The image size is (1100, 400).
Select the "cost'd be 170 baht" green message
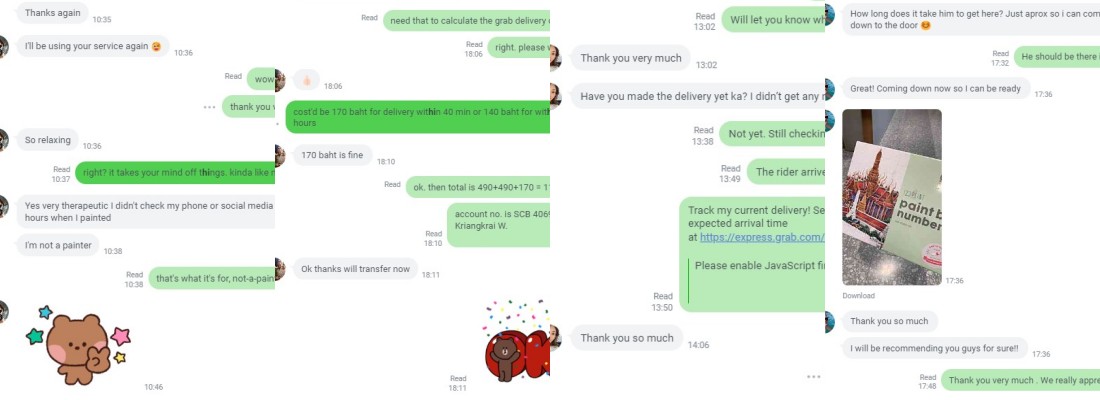[x=417, y=116]
